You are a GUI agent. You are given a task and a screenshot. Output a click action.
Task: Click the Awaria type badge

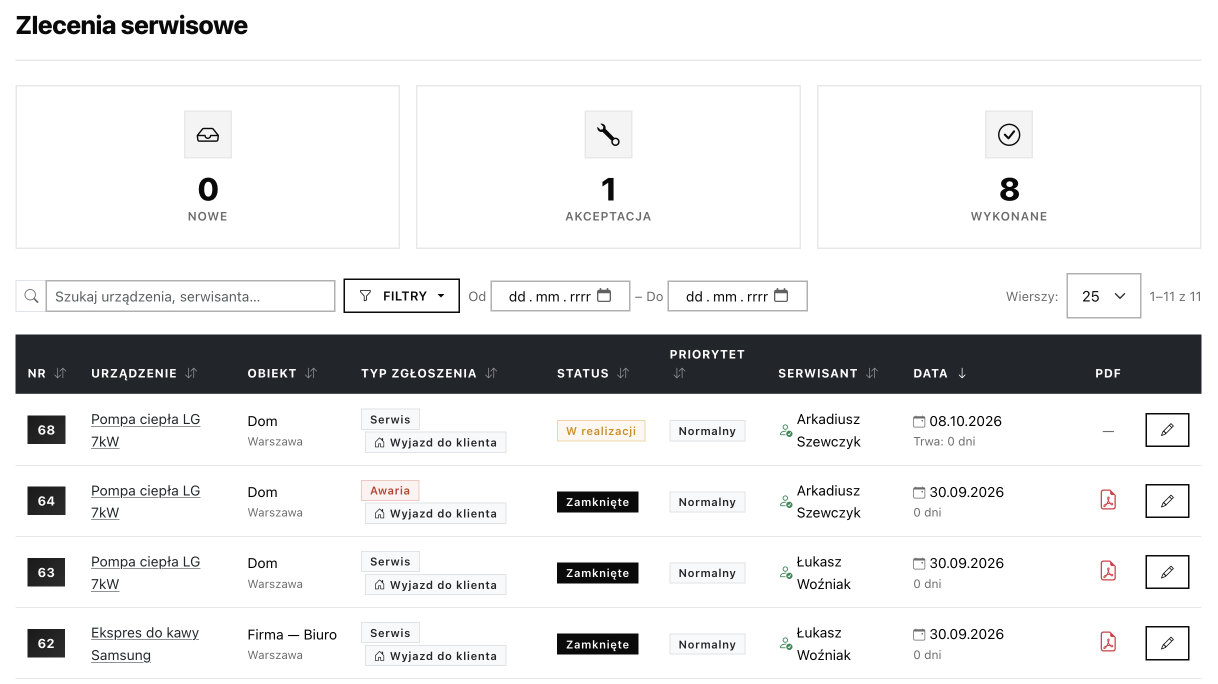(390, 491)
